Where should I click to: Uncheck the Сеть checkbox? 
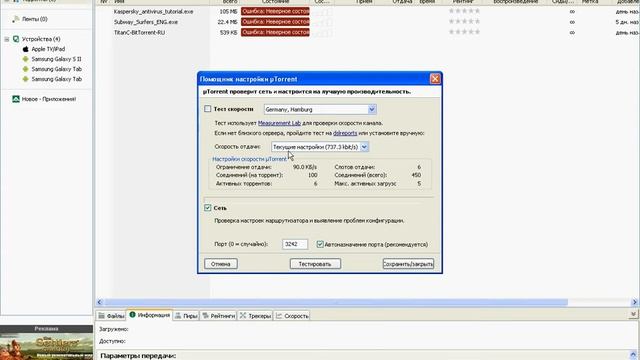click(x=207, y=208)
